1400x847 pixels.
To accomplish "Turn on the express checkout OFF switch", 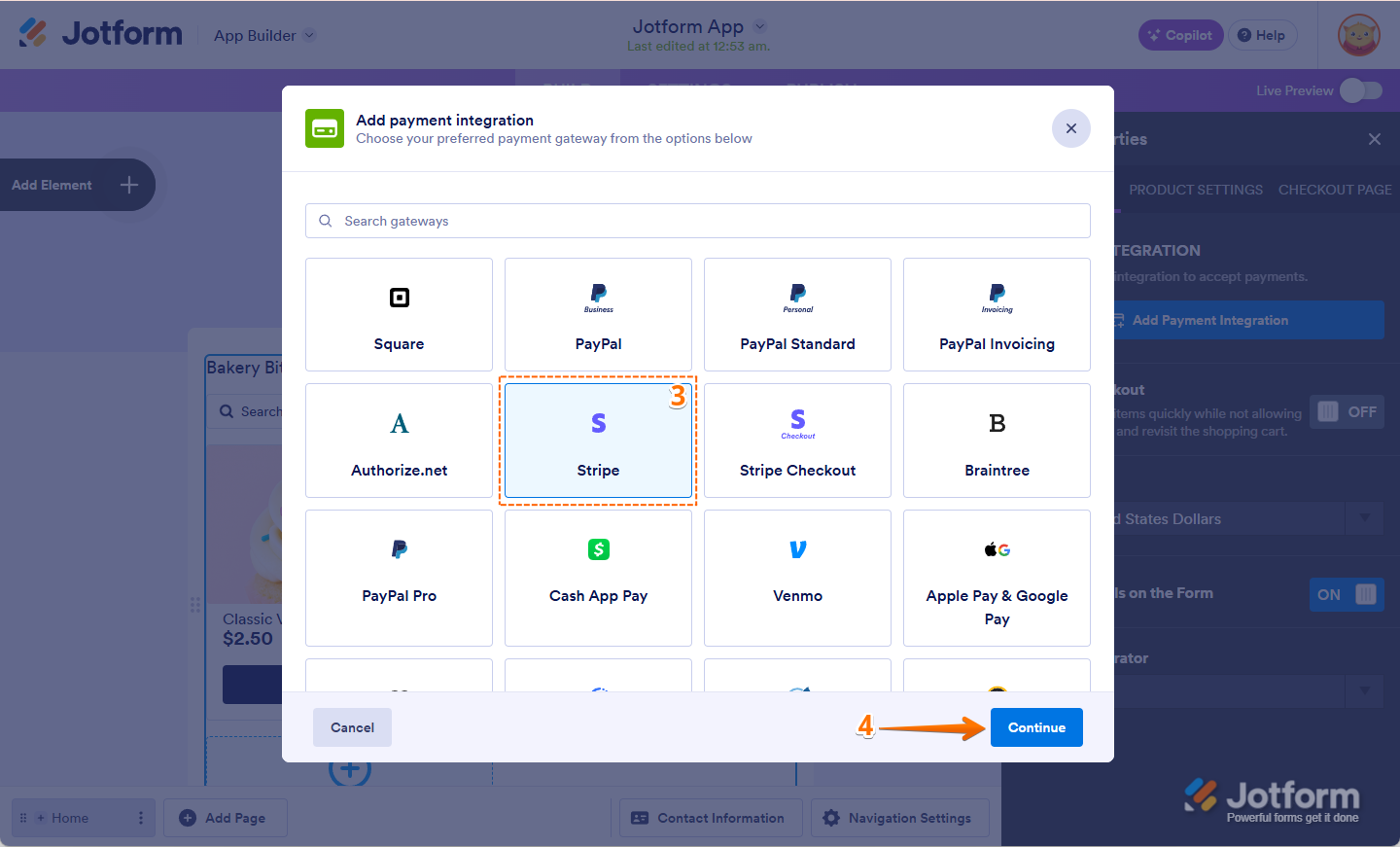I will pos(1347,411).
